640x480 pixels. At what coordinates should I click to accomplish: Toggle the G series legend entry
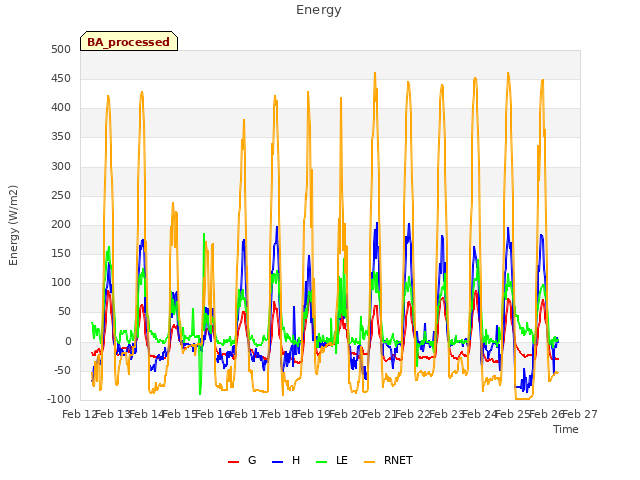coord(242,460)
